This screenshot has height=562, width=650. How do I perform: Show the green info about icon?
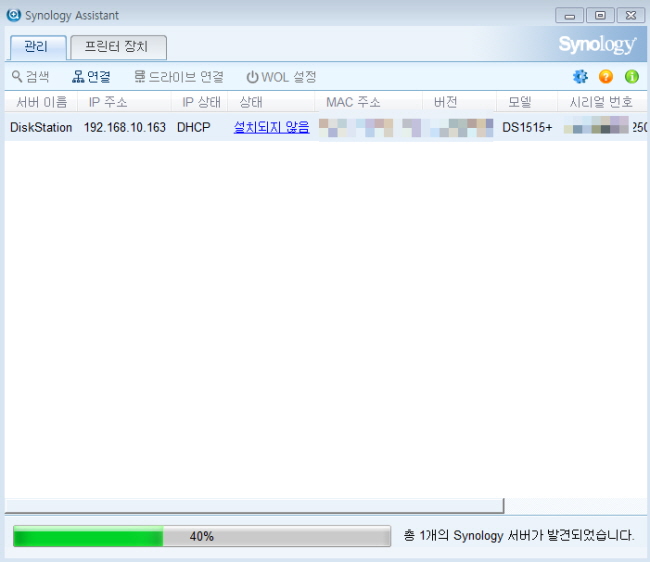point(632,77)
